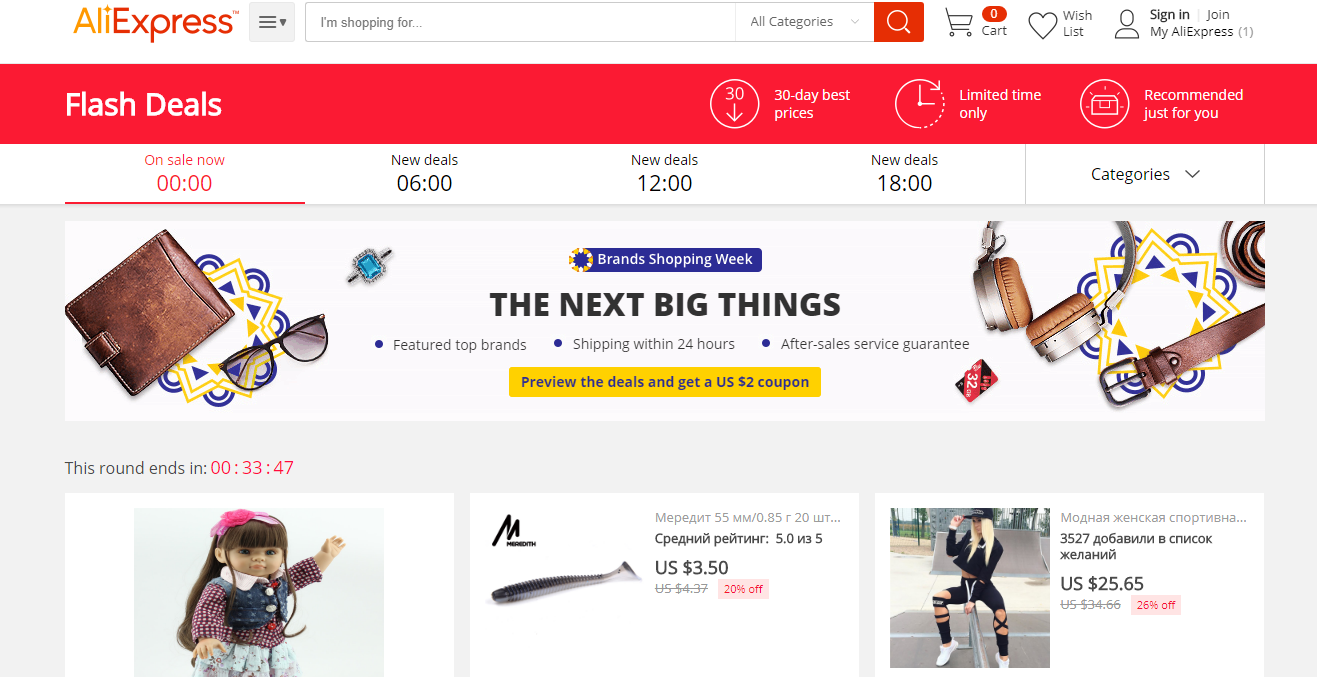Screen dimensions: 1317x677
Task: Open the Wish List heart icon
Action: 1043,25
